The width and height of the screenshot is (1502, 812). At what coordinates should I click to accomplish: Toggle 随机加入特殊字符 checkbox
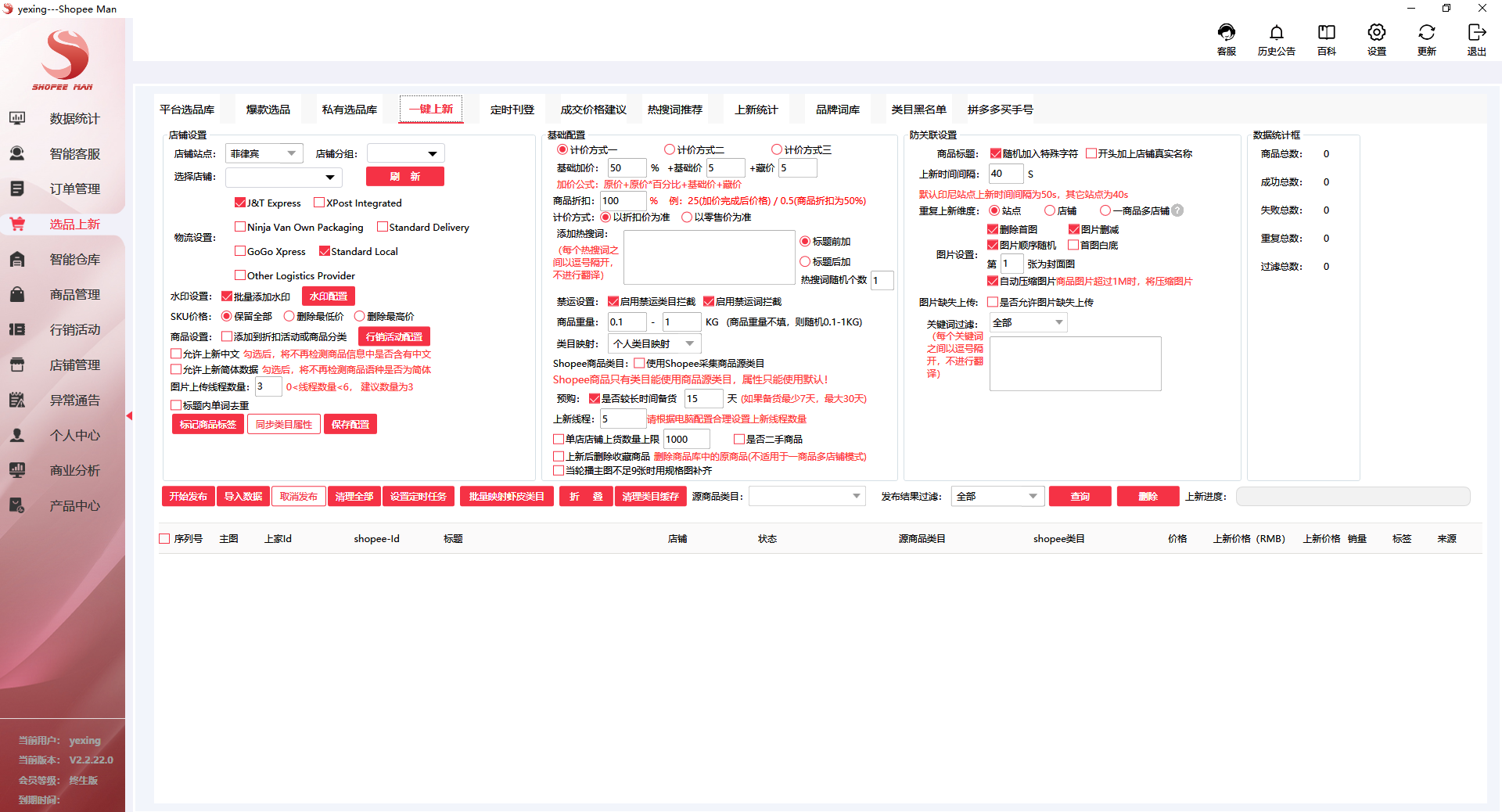(996, 153)
